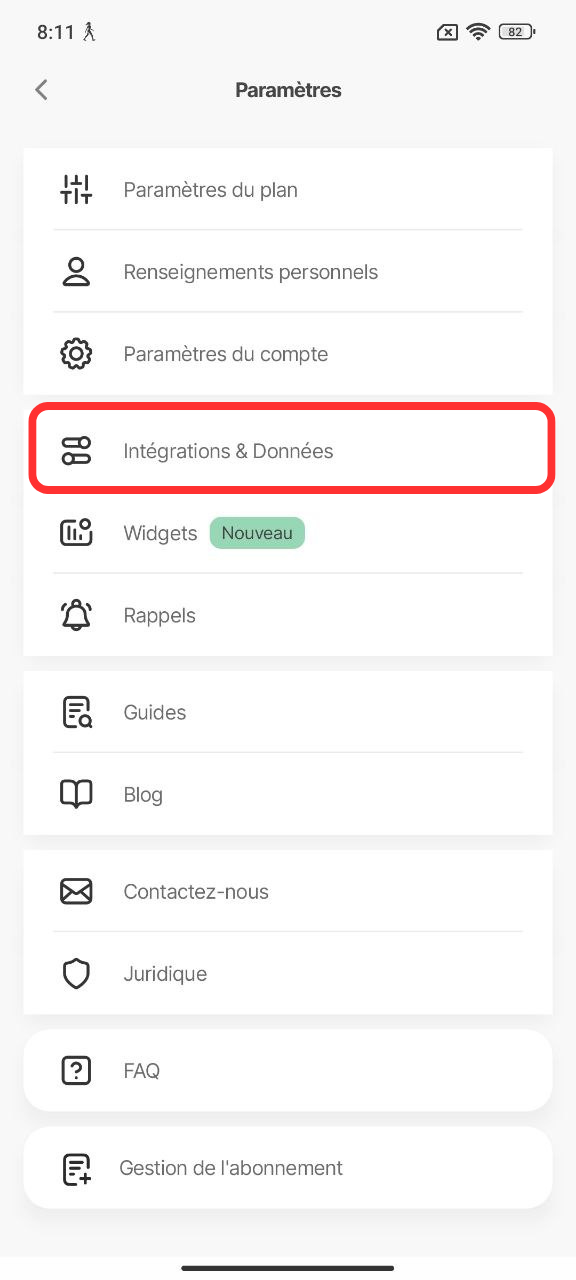Tap the chart icon beside Widgets
Screen dimensions: 576x1280
[76, 533]
